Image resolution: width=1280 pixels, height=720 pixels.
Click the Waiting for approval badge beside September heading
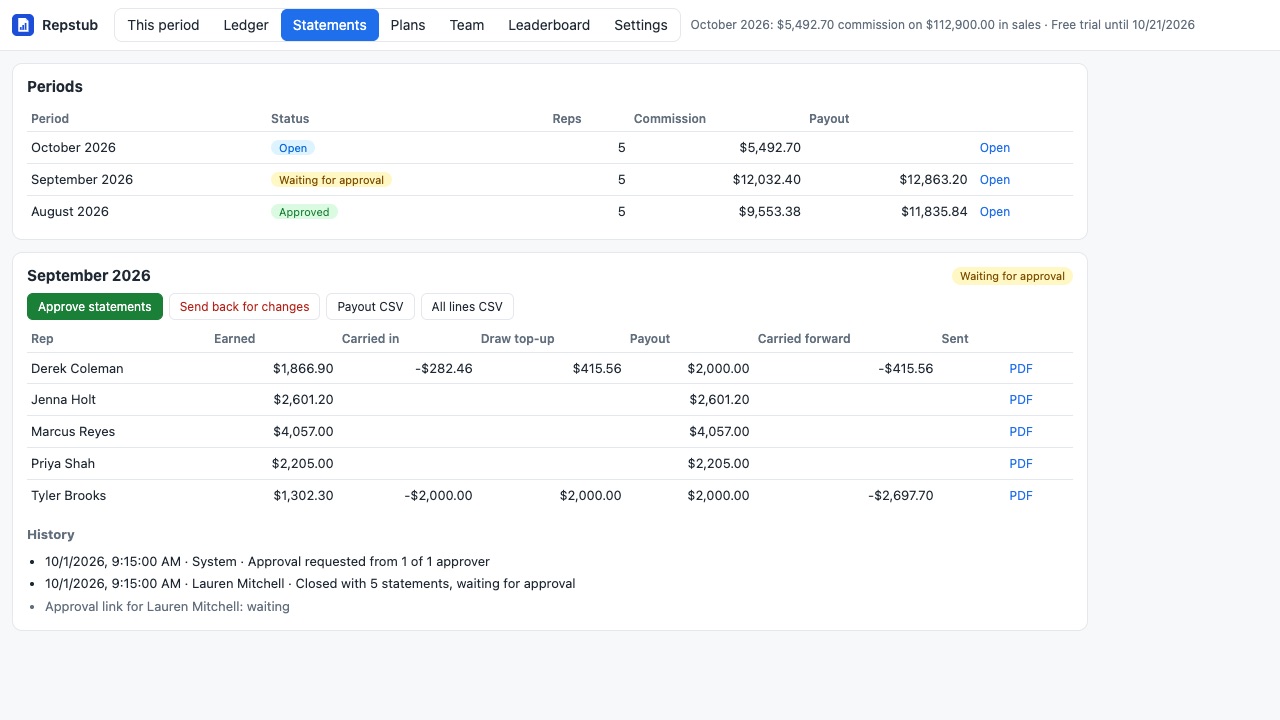coord(1012,276)
